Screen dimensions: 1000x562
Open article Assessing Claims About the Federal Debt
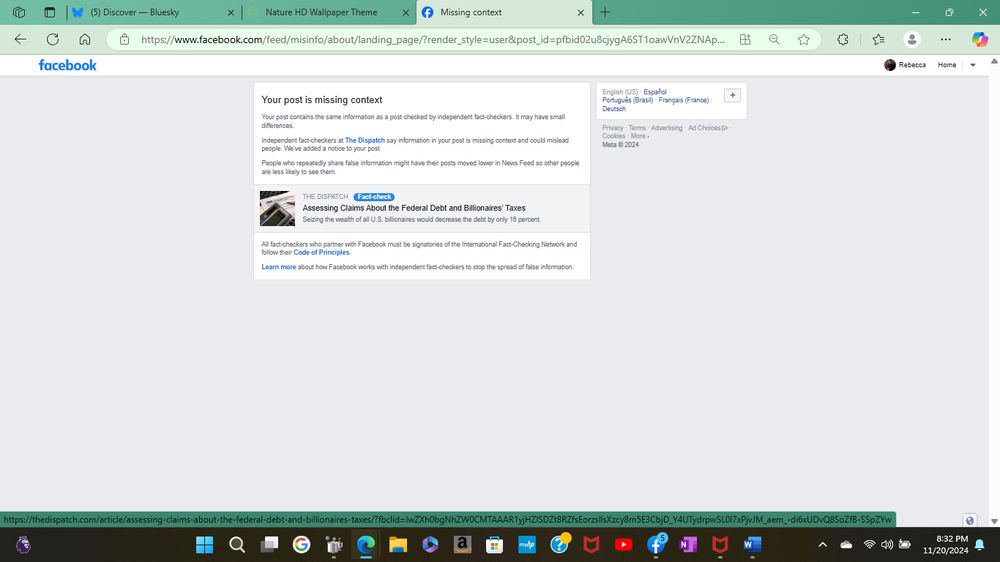[414, 208]
